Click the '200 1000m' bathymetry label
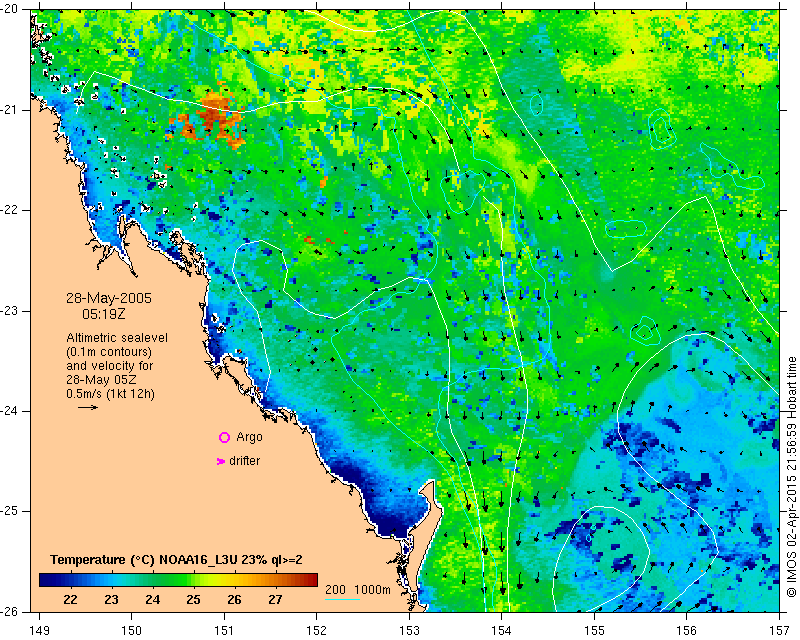800x640 pixels. (x=358, y=589)
